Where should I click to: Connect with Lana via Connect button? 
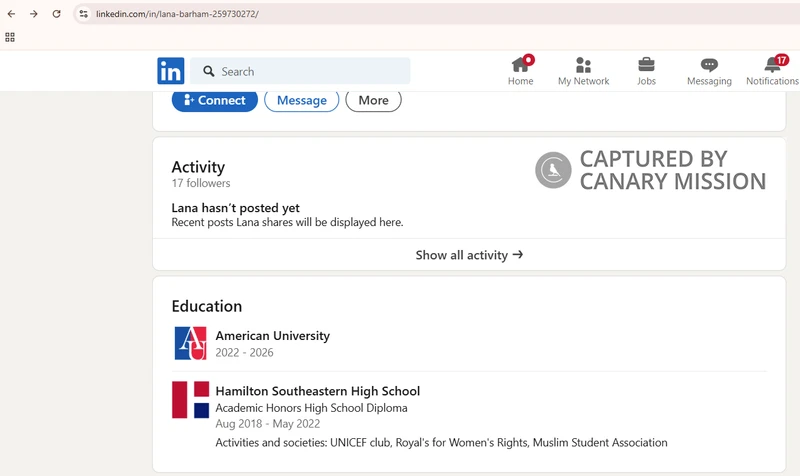[215, 100]
